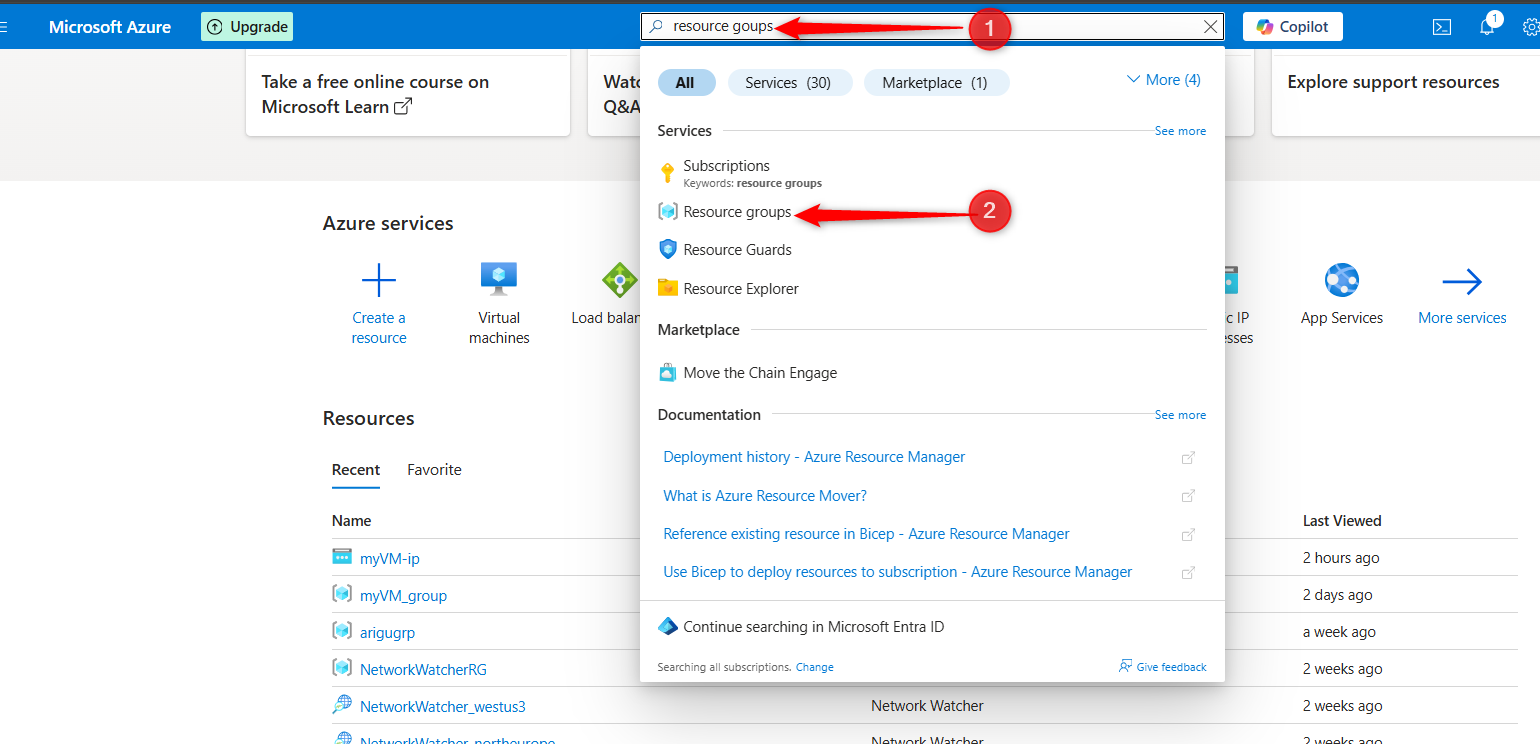Select the All filter pill
Image resolution: width=1540 pixels, height=744 pixels.
(x=686, y=83)
